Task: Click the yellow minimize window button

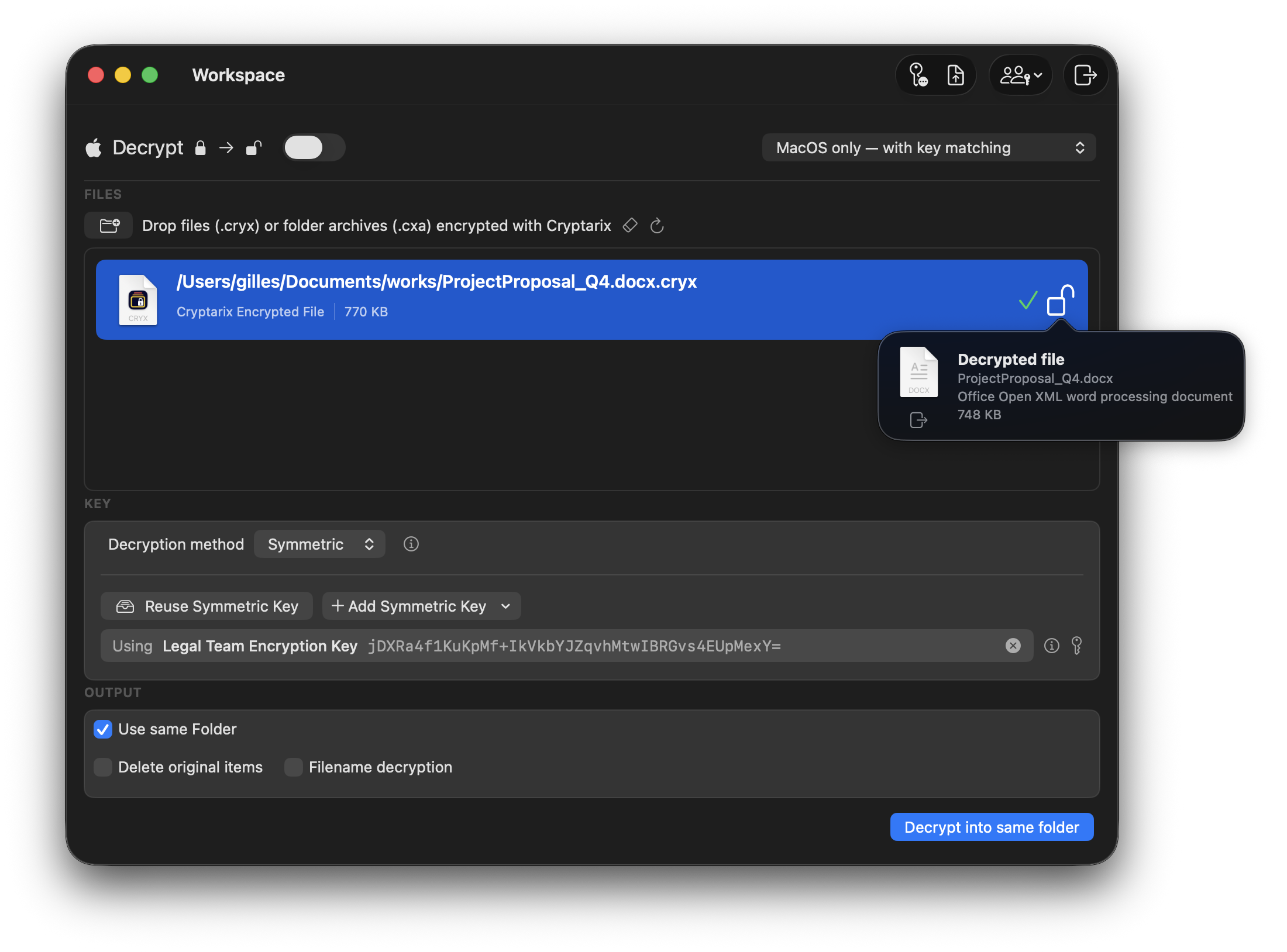Action: click(x=123, y=75)
